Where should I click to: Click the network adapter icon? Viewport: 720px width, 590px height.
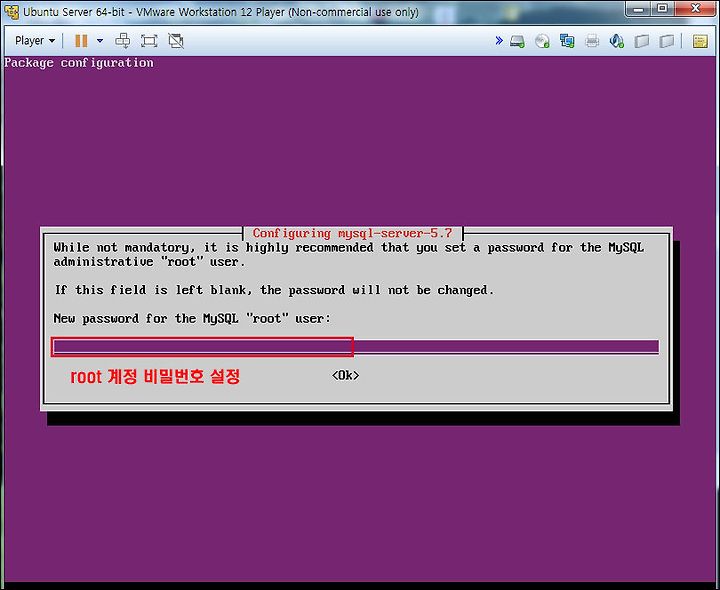(x=567, y=41)
